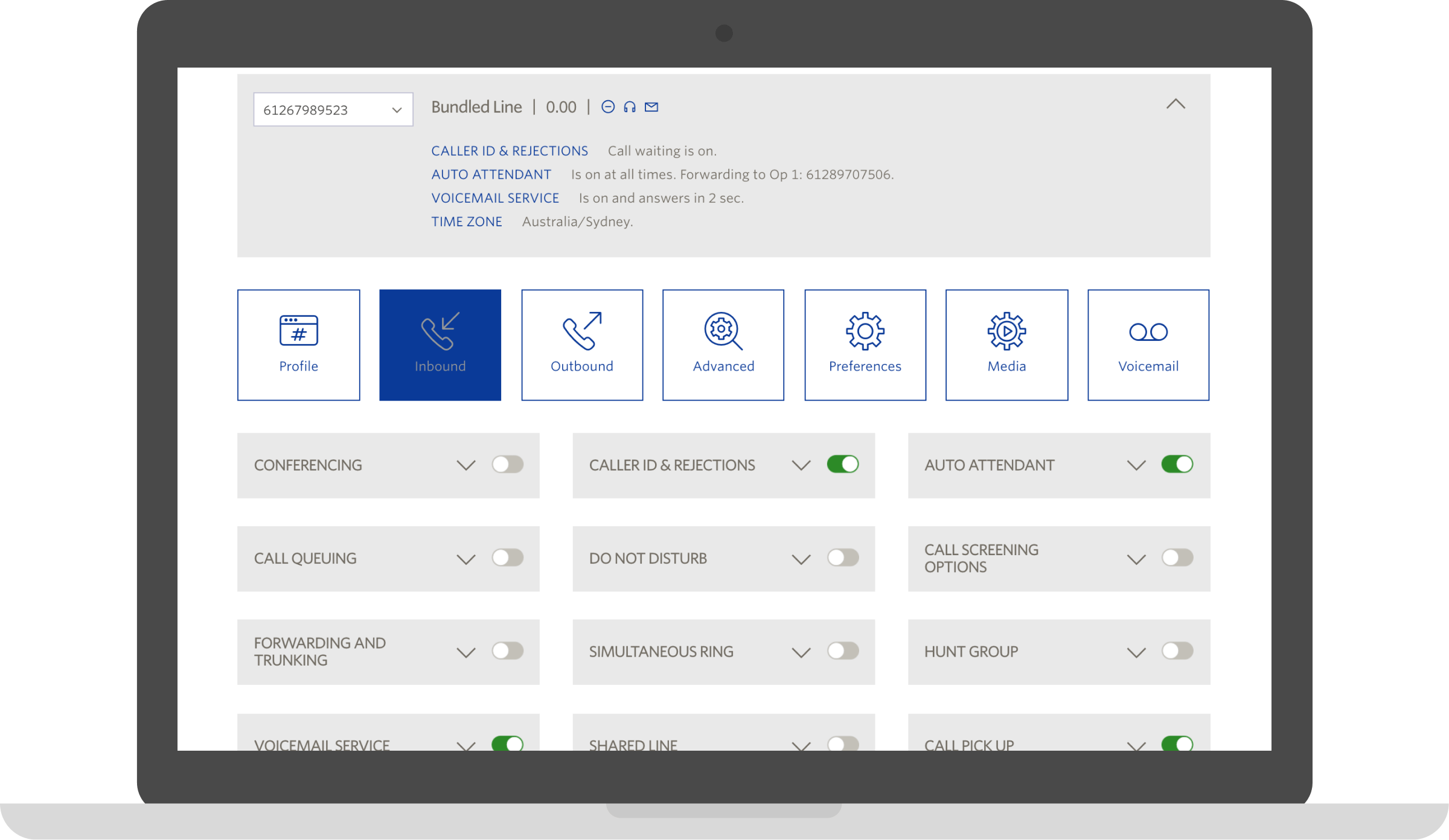Click the Simultaneous Ring panel label
The image size is (1449, 840).
pyautogui.click(x=661, y=652)
